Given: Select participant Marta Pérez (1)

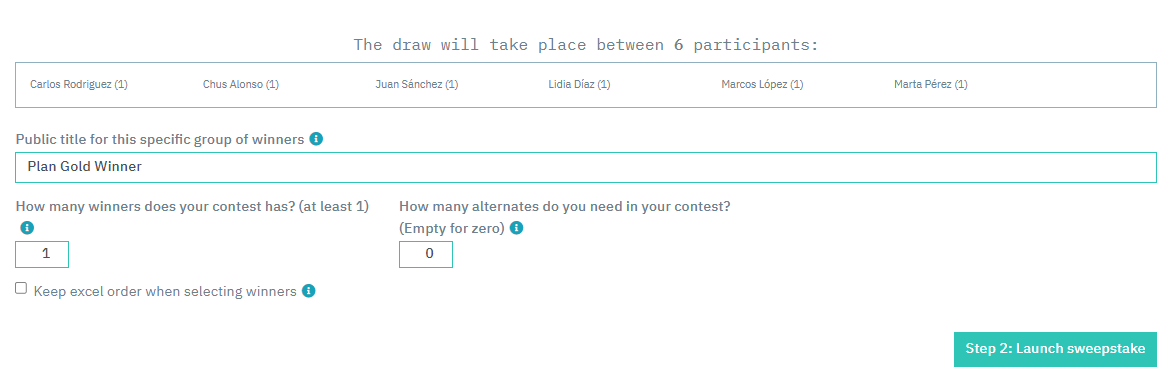Looking at the screenshot, I should click(931, 85).
